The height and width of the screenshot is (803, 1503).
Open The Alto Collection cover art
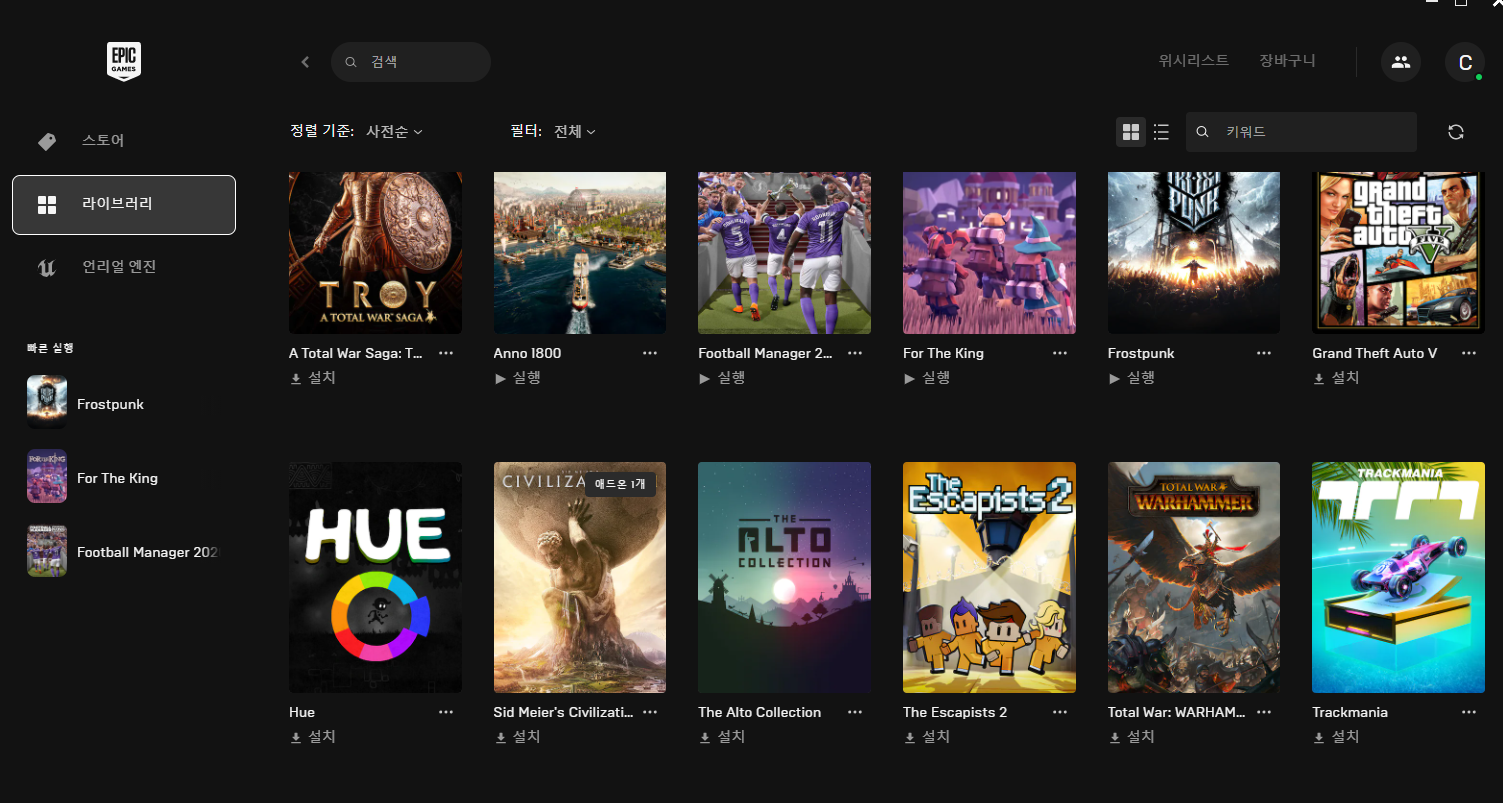pyautogui.click(x=784, y=577)
